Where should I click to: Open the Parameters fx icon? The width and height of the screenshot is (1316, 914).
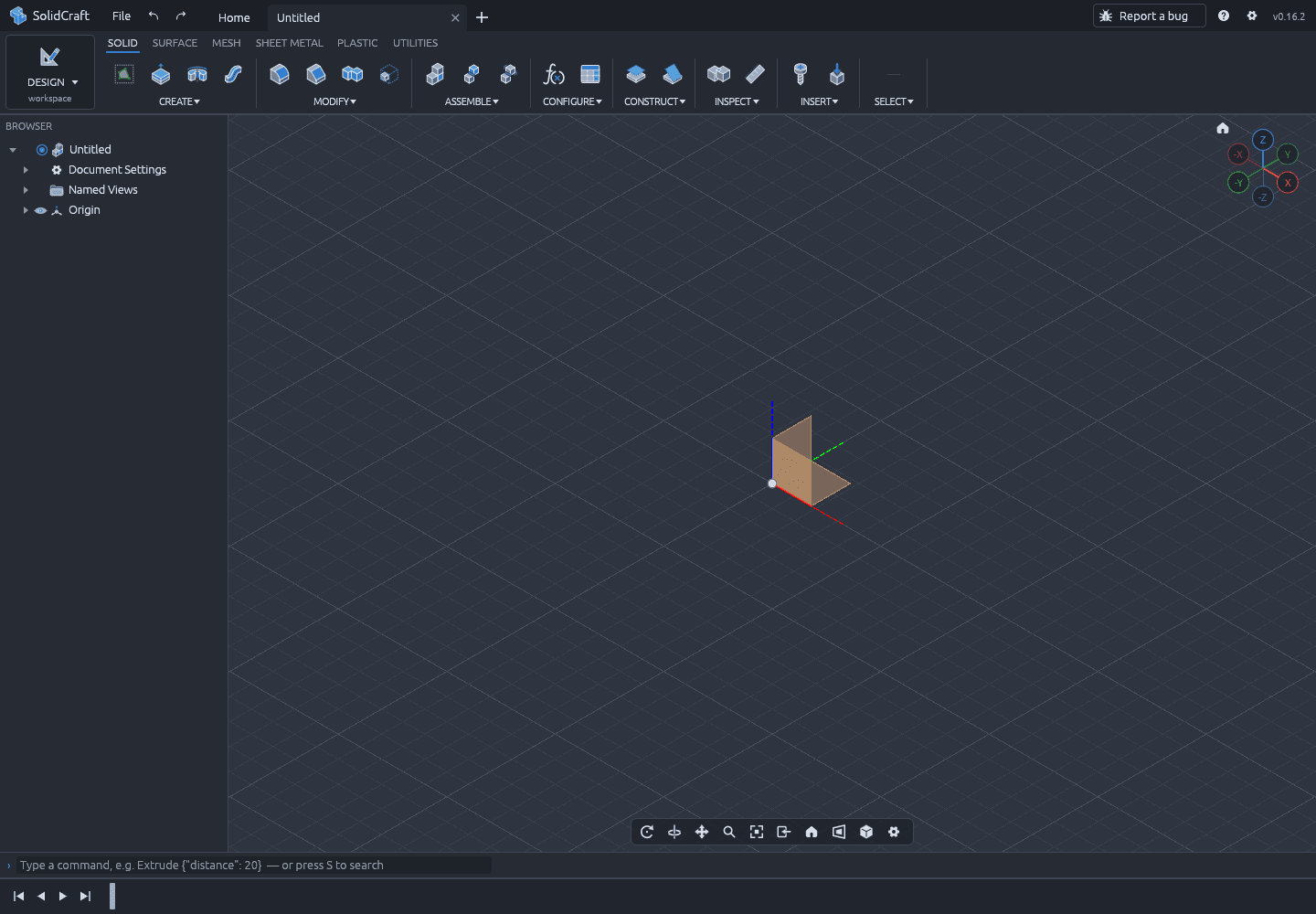coord(554,75)
